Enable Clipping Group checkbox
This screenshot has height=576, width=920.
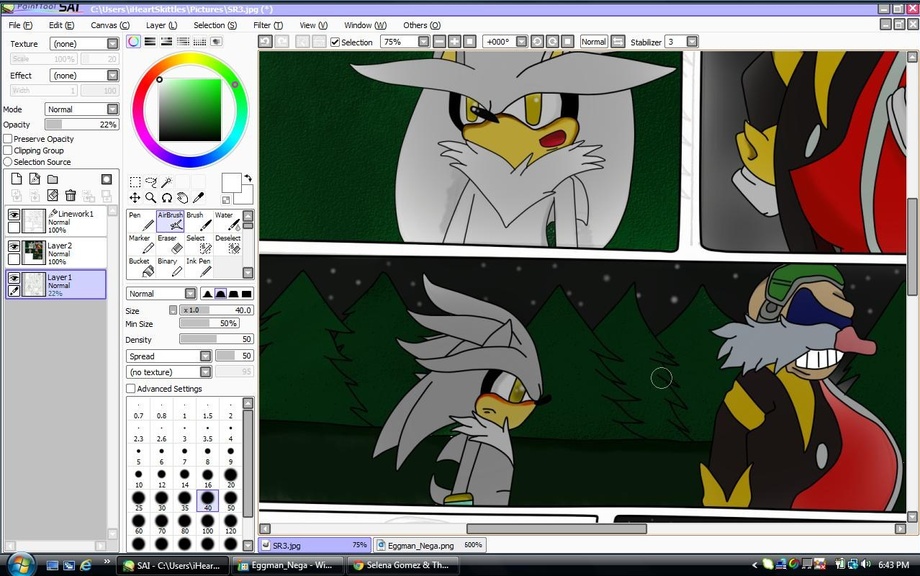point(8,150)
